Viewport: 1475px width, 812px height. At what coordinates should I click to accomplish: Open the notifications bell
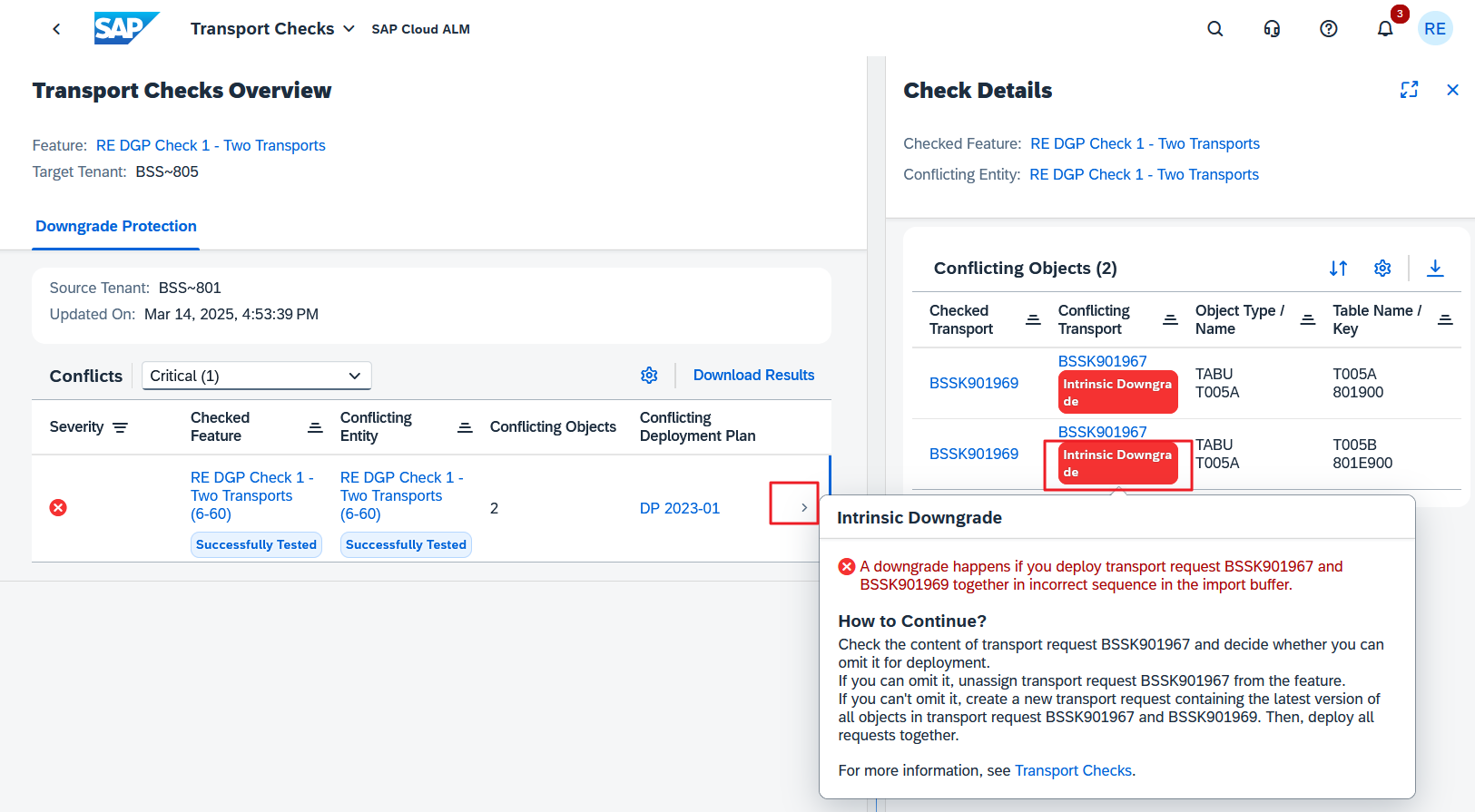tap(1385, 29)
